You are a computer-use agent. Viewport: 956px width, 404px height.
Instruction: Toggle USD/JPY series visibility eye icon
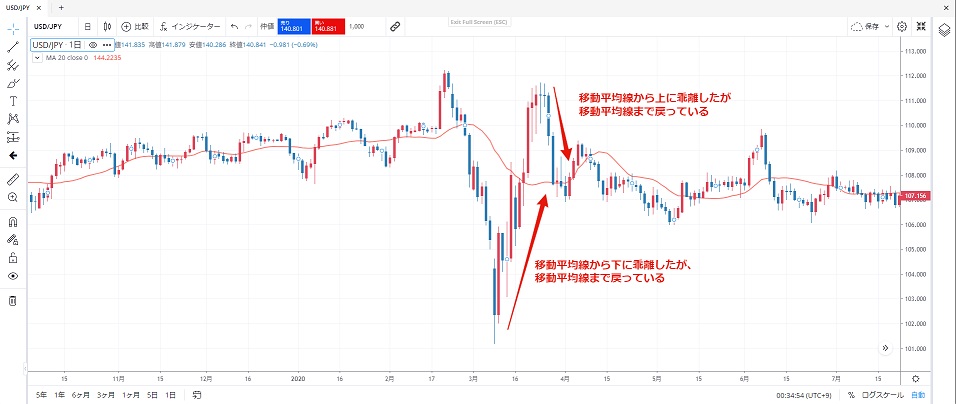tap(92, 45)
